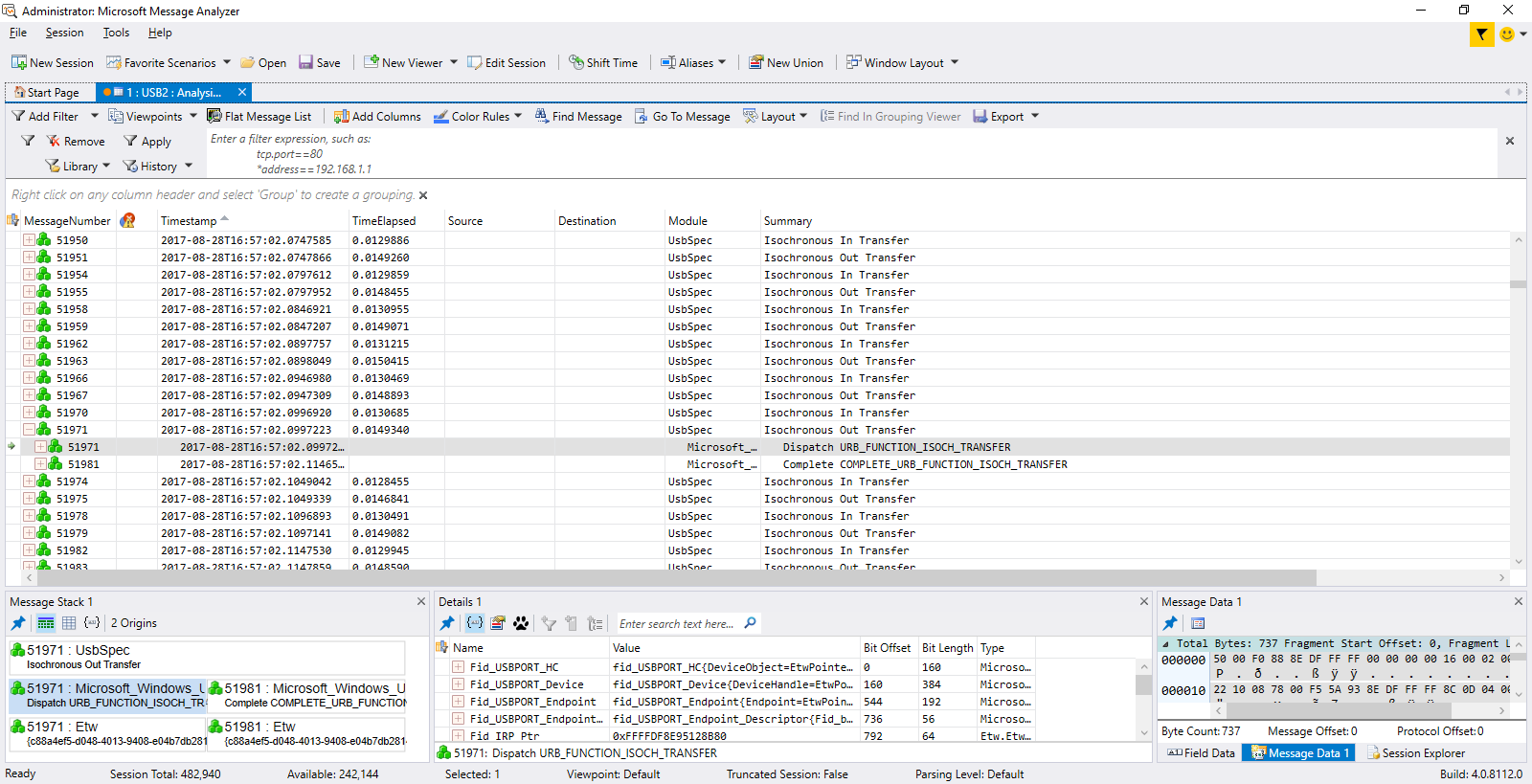Close the filter panel

pyautogui.click(x=1510, y=141)
